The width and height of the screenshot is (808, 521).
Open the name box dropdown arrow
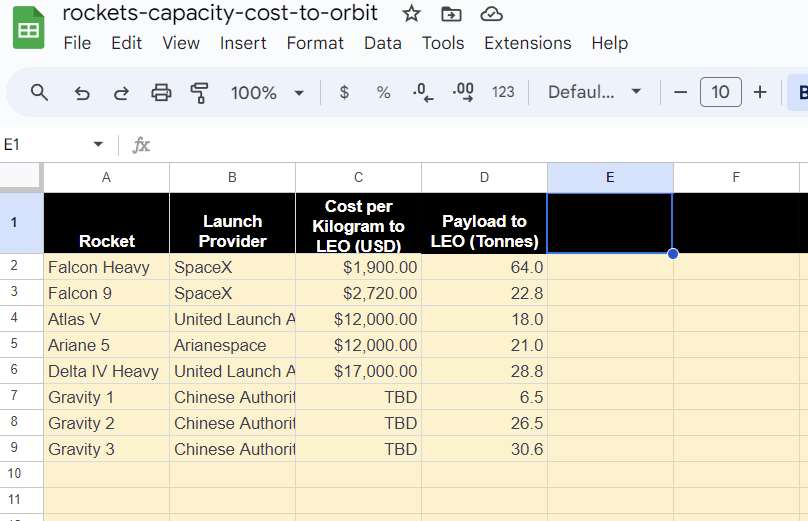98,145
